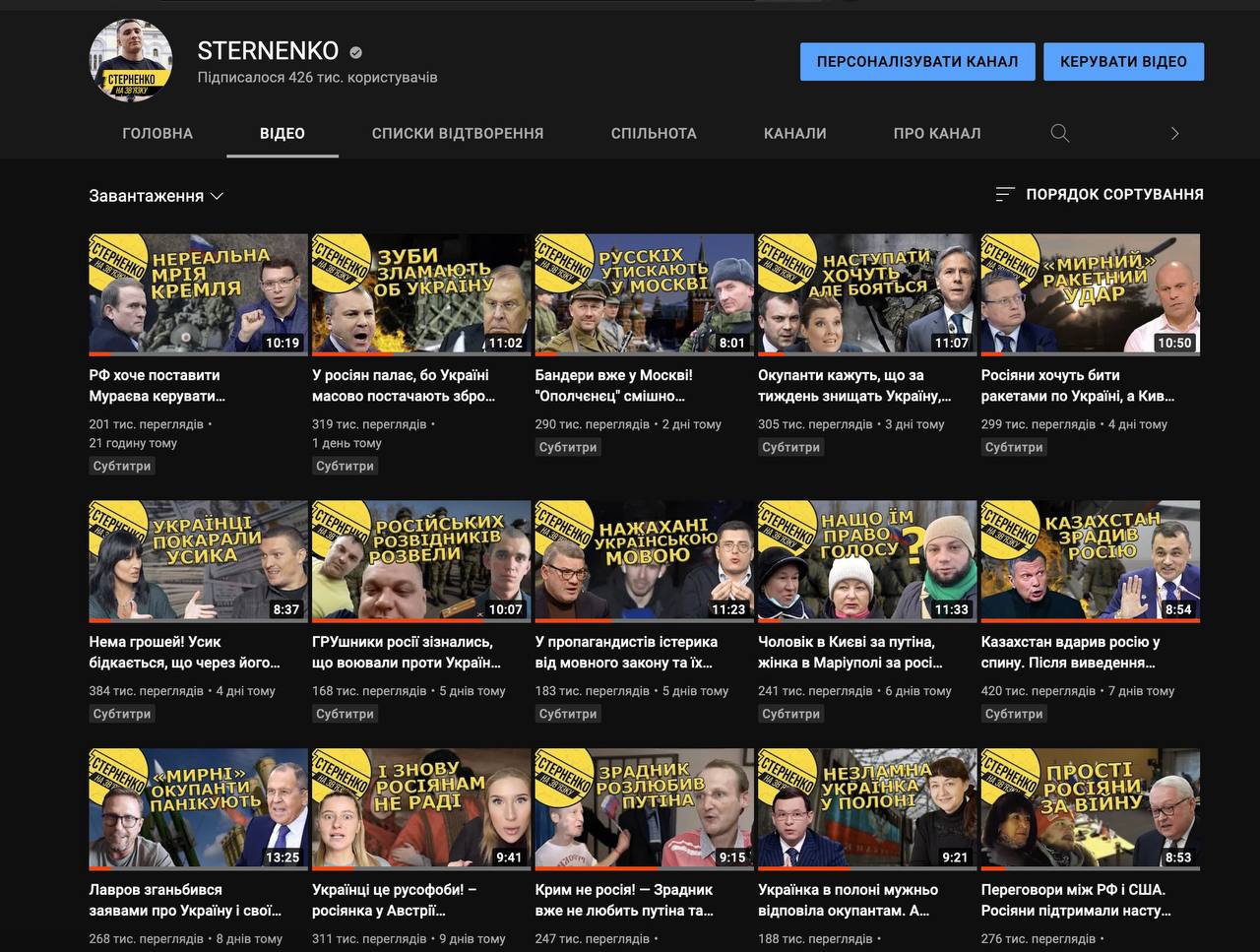This screenshot has height=952, width=1260.
Task: Open video title "Казахстан вдарив росію у спину"
Action: click(x=1071, y=653)
